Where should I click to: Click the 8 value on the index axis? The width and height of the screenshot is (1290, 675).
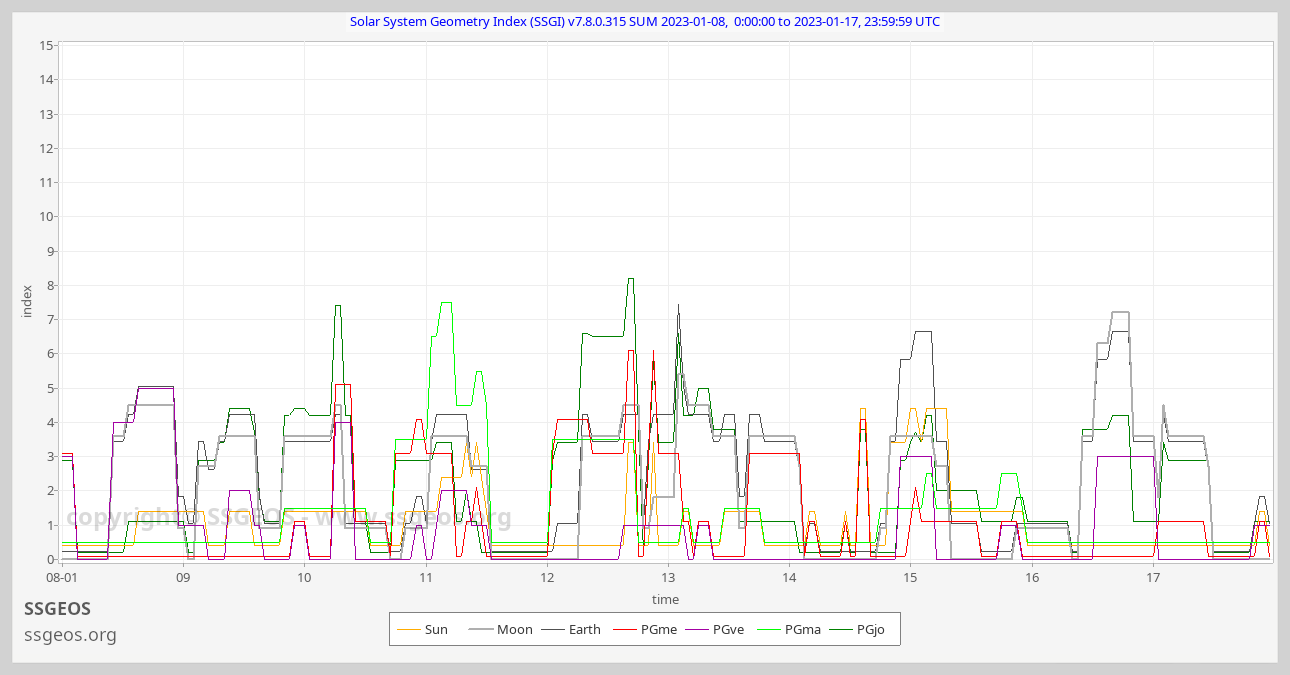click(50, 285)
